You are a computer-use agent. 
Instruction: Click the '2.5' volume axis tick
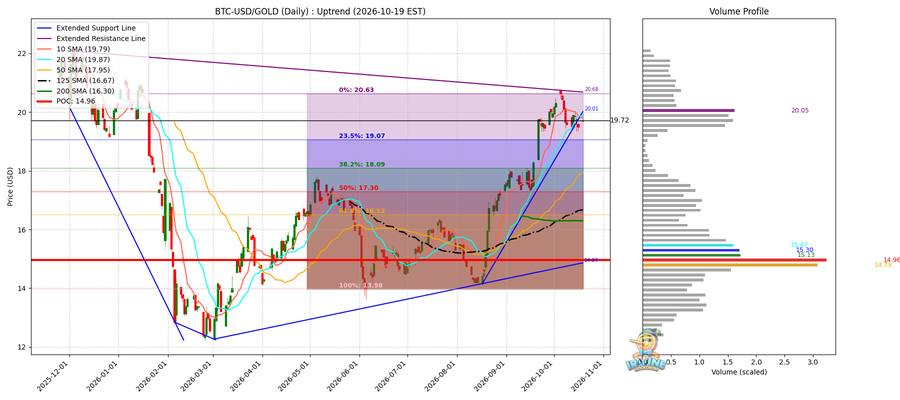(785, 363)
